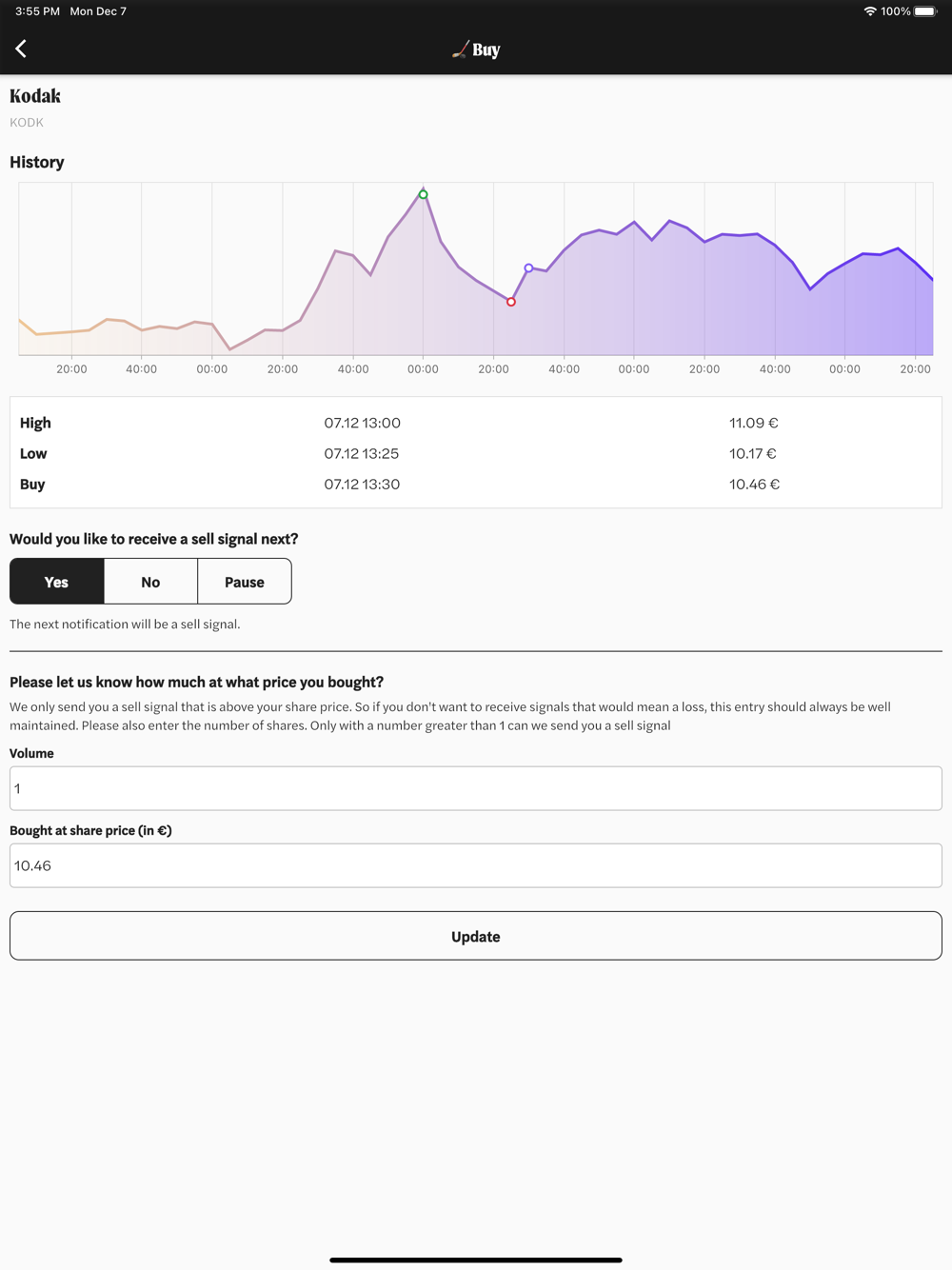Select the purple buy-point marker on chart

[x=528, y=268]
